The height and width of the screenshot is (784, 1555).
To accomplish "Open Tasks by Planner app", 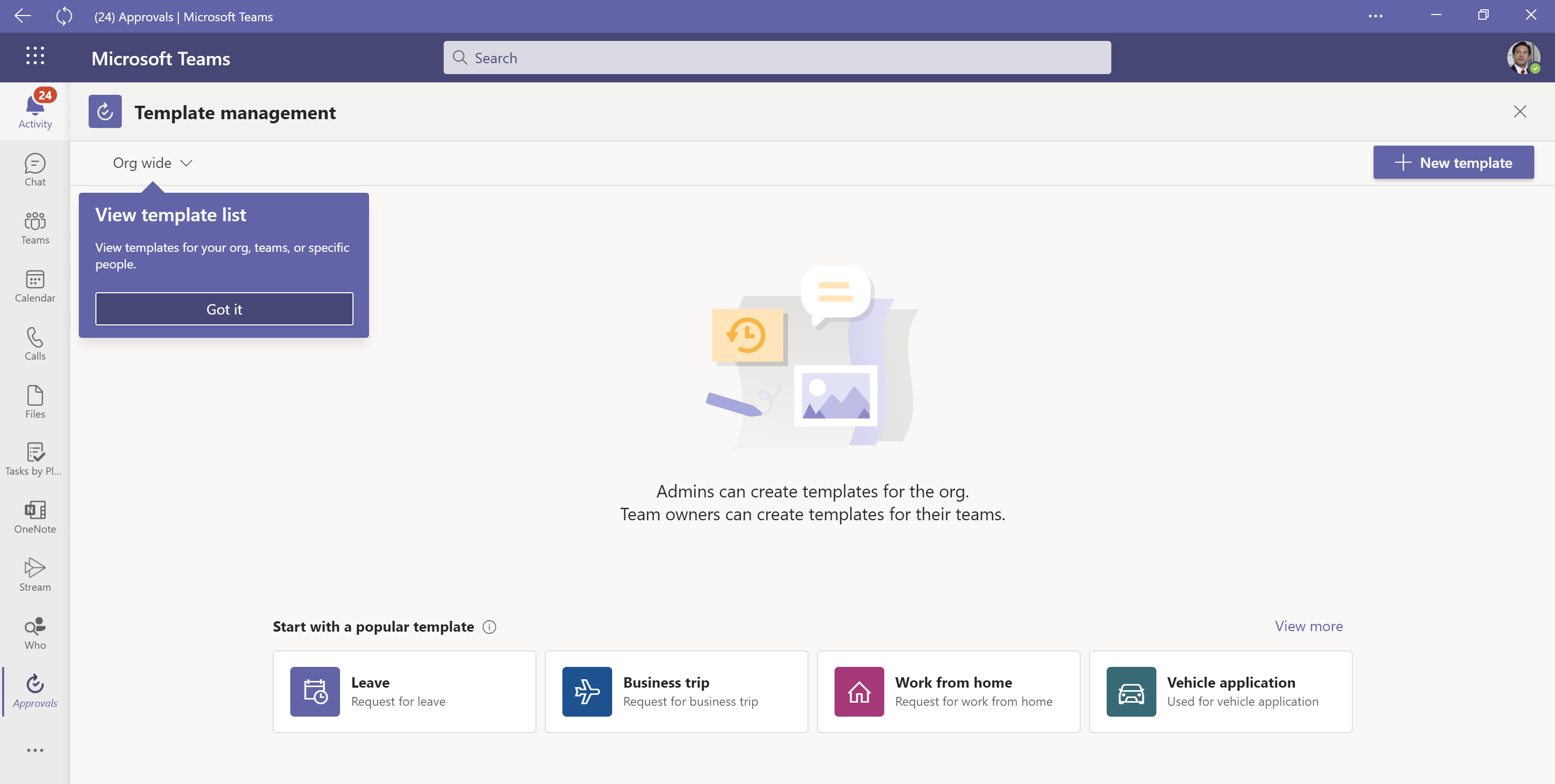I will click(x=35, y=459).
